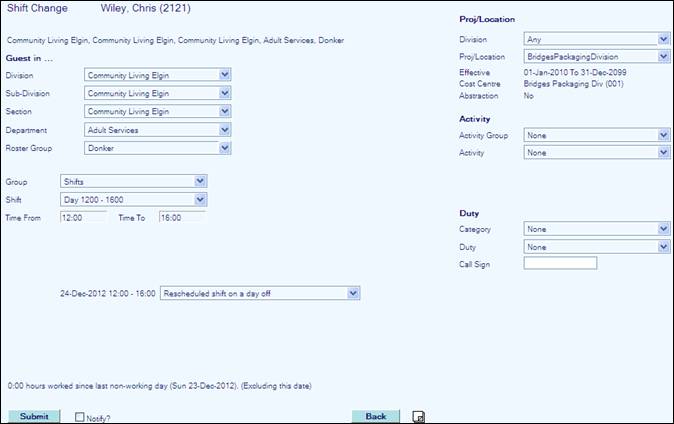This screenshot has width=674, height=424.
Task: Click the Time From input field
Action: [x=83, y=217]
